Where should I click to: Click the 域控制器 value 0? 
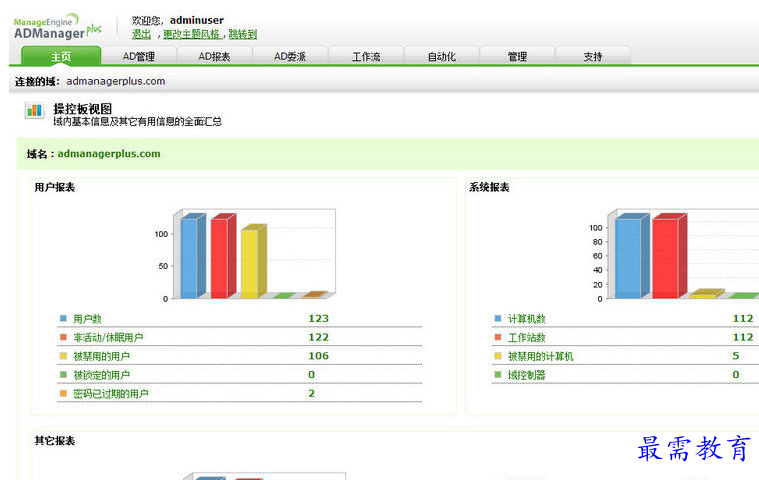(736, 375)
